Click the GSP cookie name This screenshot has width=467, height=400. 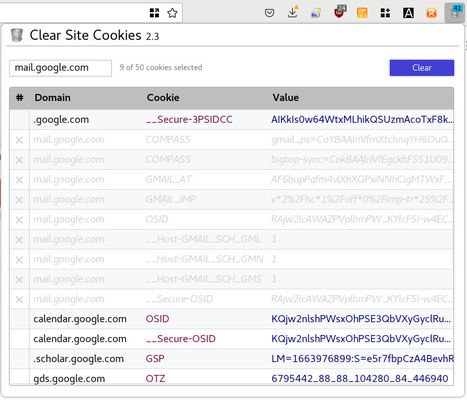[x=155, y=359]
